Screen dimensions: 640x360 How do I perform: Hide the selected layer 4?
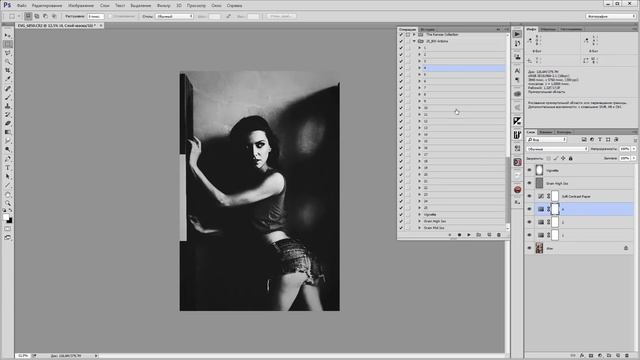tap(529, 209)
